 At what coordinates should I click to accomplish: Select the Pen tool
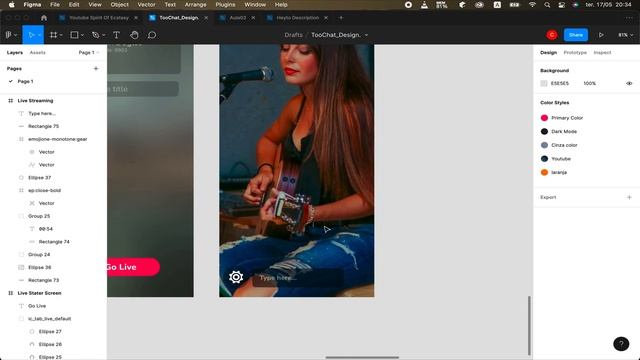coord(96,35)
